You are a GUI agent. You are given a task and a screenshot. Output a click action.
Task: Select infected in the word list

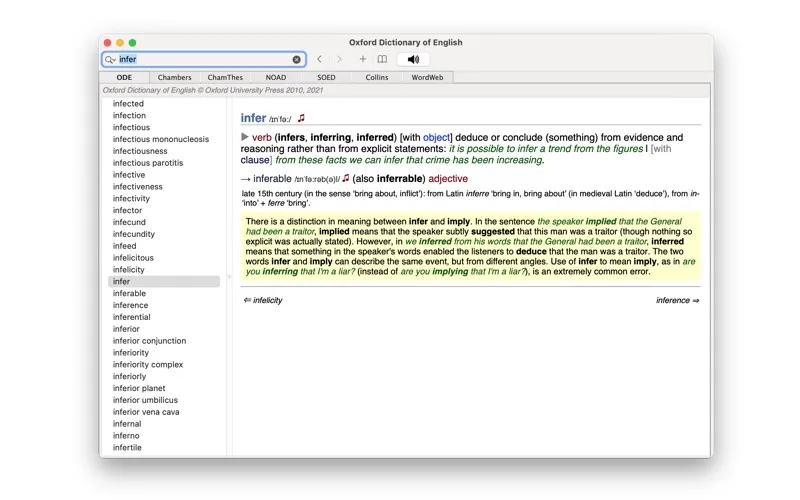click(x=128, y=104)
